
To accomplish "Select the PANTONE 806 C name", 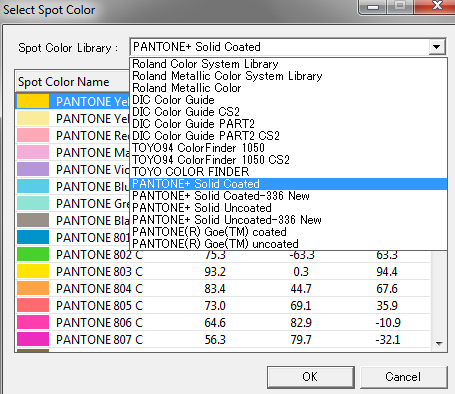I will point(100,323).
